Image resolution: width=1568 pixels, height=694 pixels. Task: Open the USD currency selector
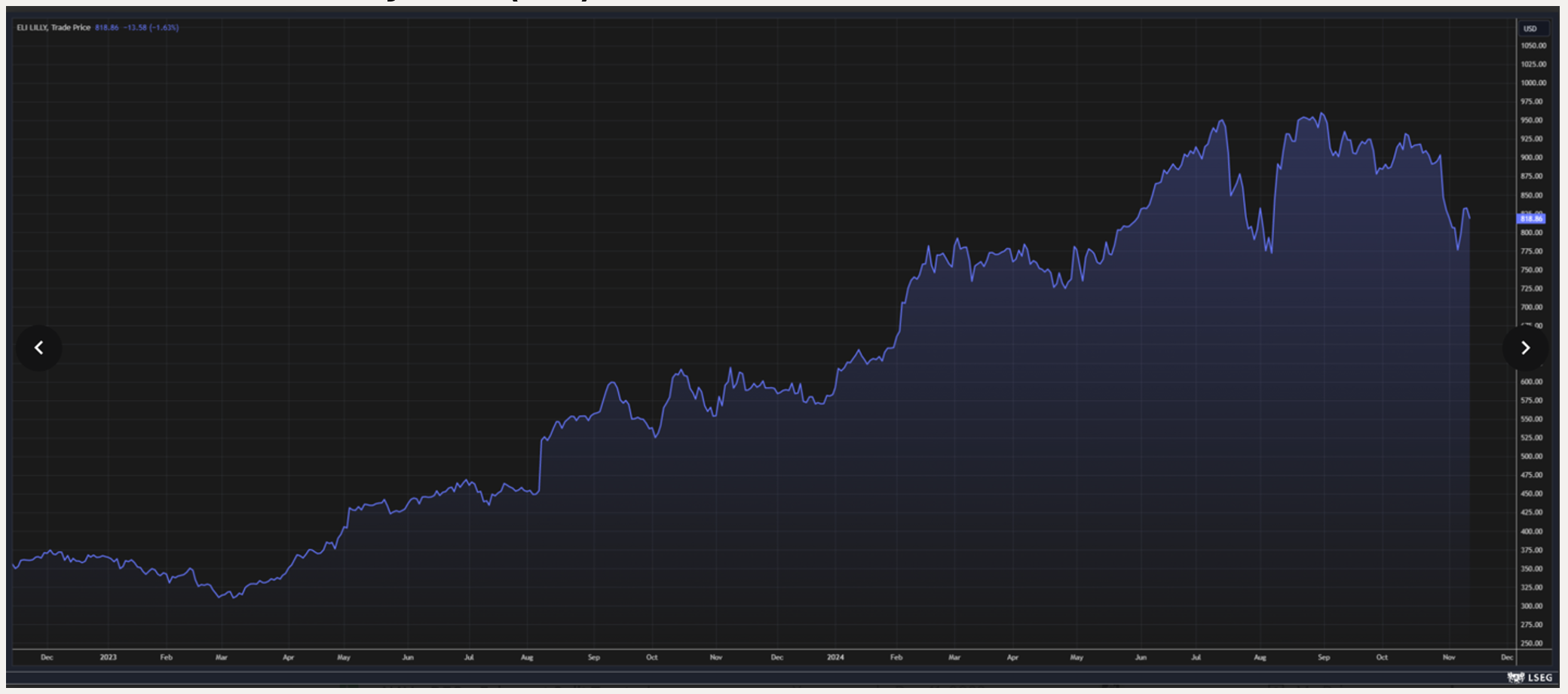coord(1530,29)
